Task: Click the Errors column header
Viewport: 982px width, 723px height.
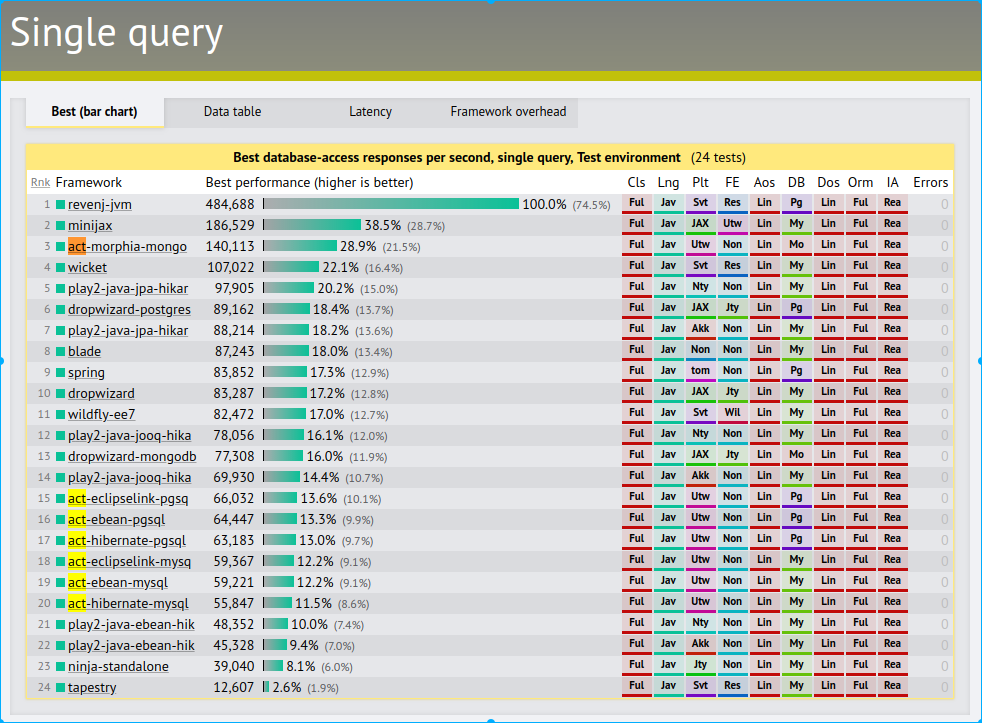Action: pyautogui.click(x=930, y=183)
